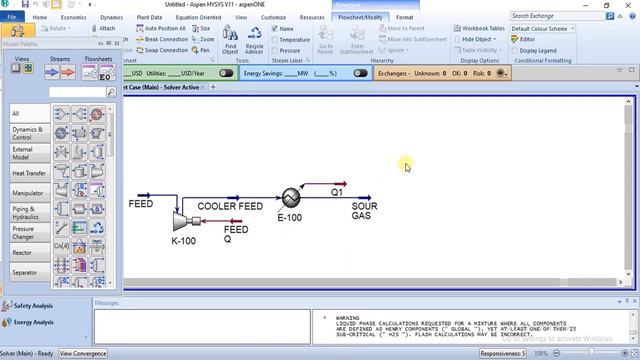640x360 pixels.
Task: Toggle the Energy Savings switch
Action: pyautogui.click(x=360, y=73)
